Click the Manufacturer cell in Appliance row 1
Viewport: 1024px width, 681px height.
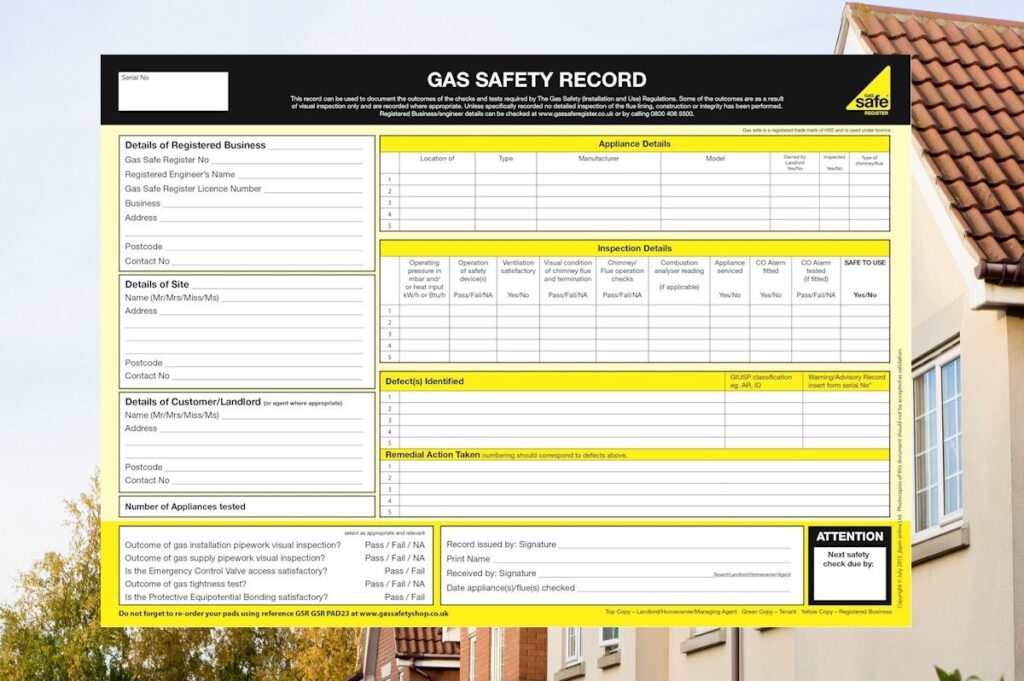598,180
